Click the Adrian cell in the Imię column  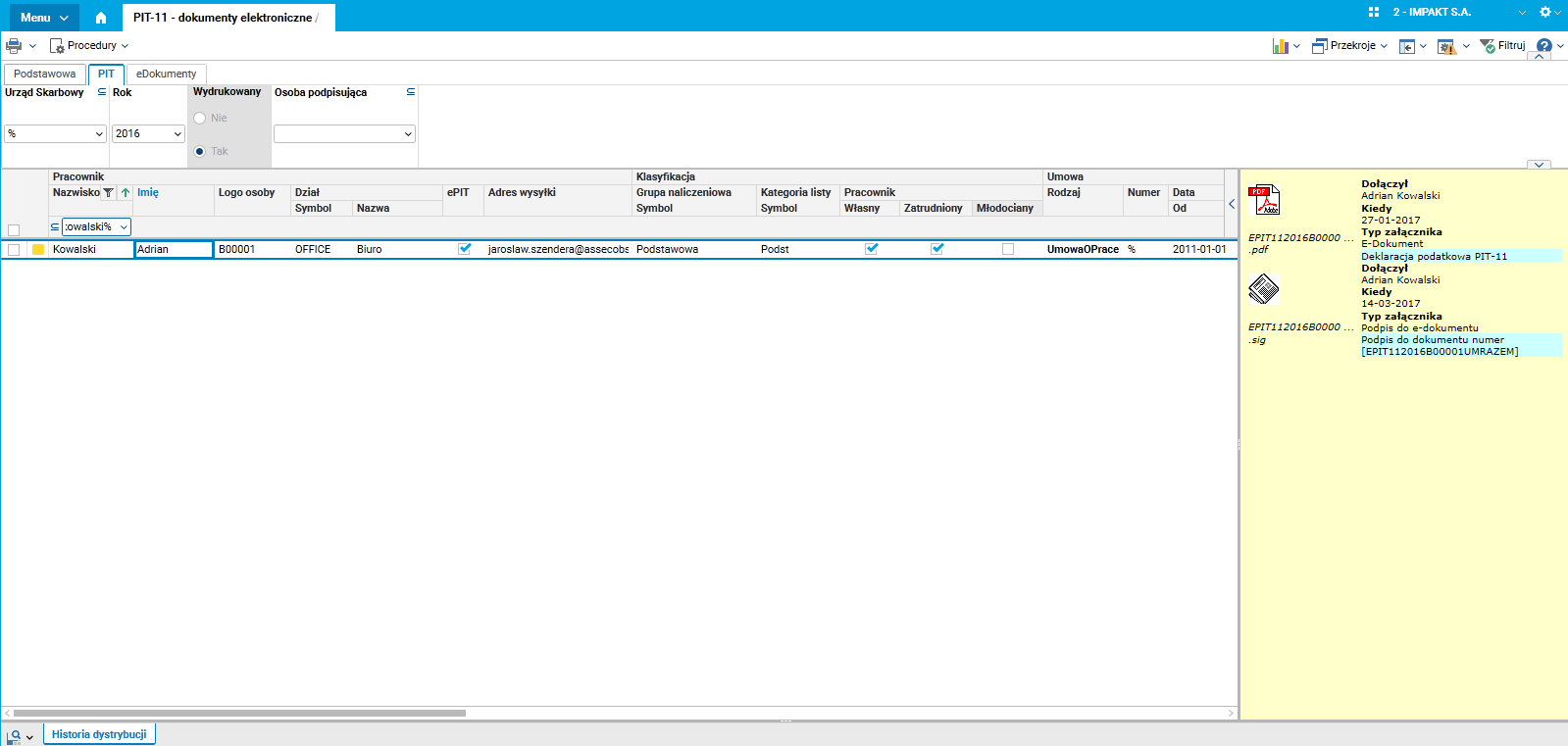click(x=174, y=250)
